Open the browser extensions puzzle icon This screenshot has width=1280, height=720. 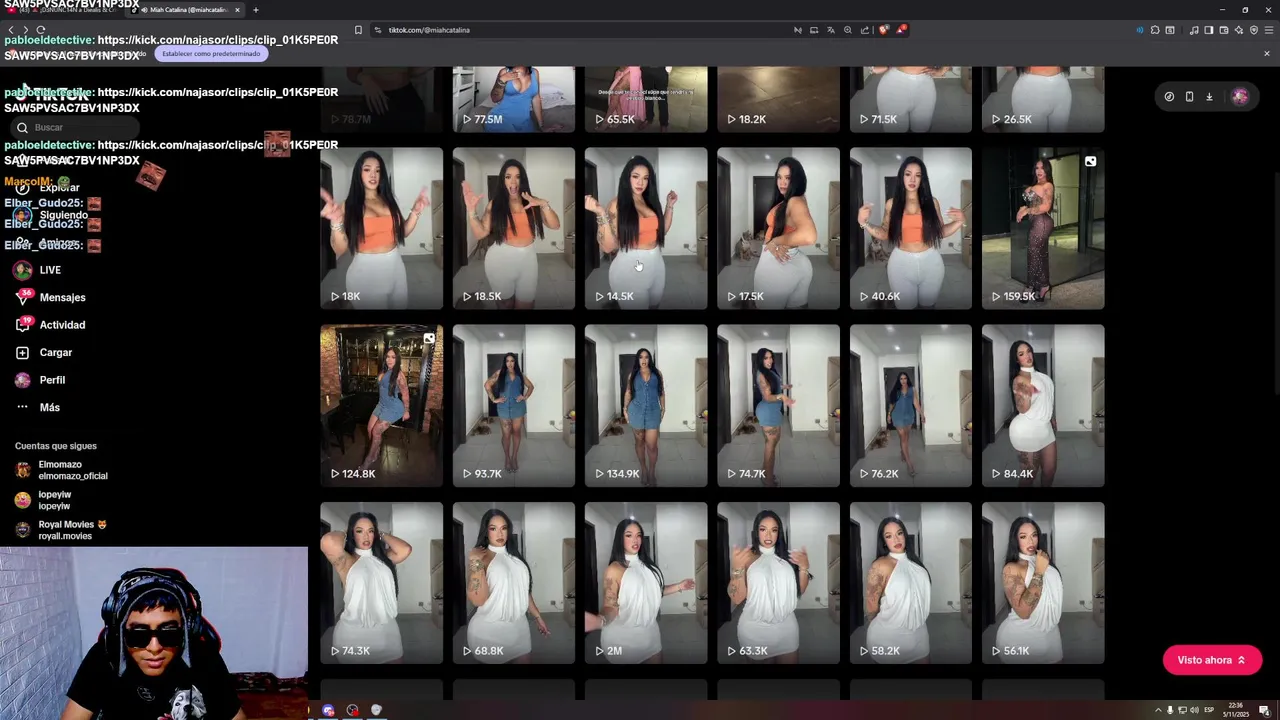(1155, 30)
